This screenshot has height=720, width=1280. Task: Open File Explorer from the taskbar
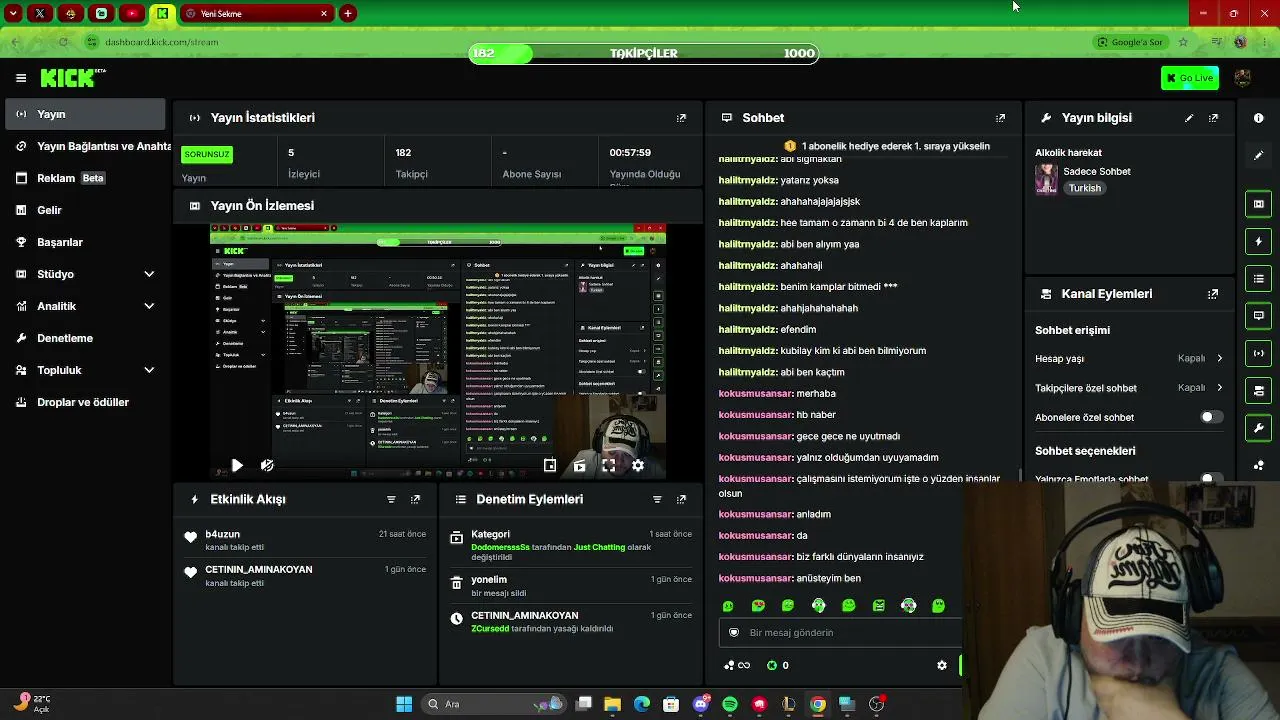point(612,704)
